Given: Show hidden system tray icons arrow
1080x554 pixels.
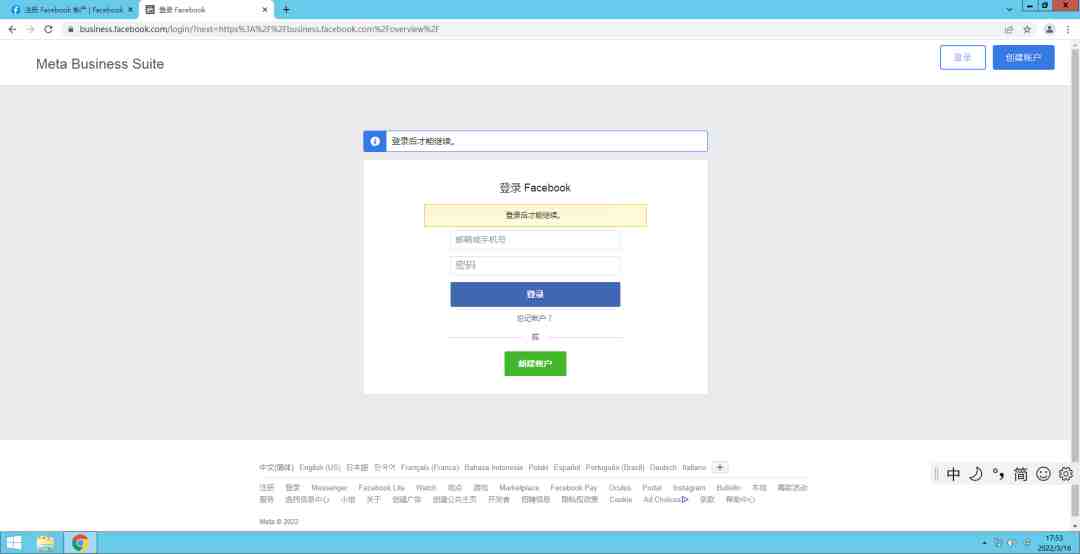Looking at the screenshot, I should 984,543.
